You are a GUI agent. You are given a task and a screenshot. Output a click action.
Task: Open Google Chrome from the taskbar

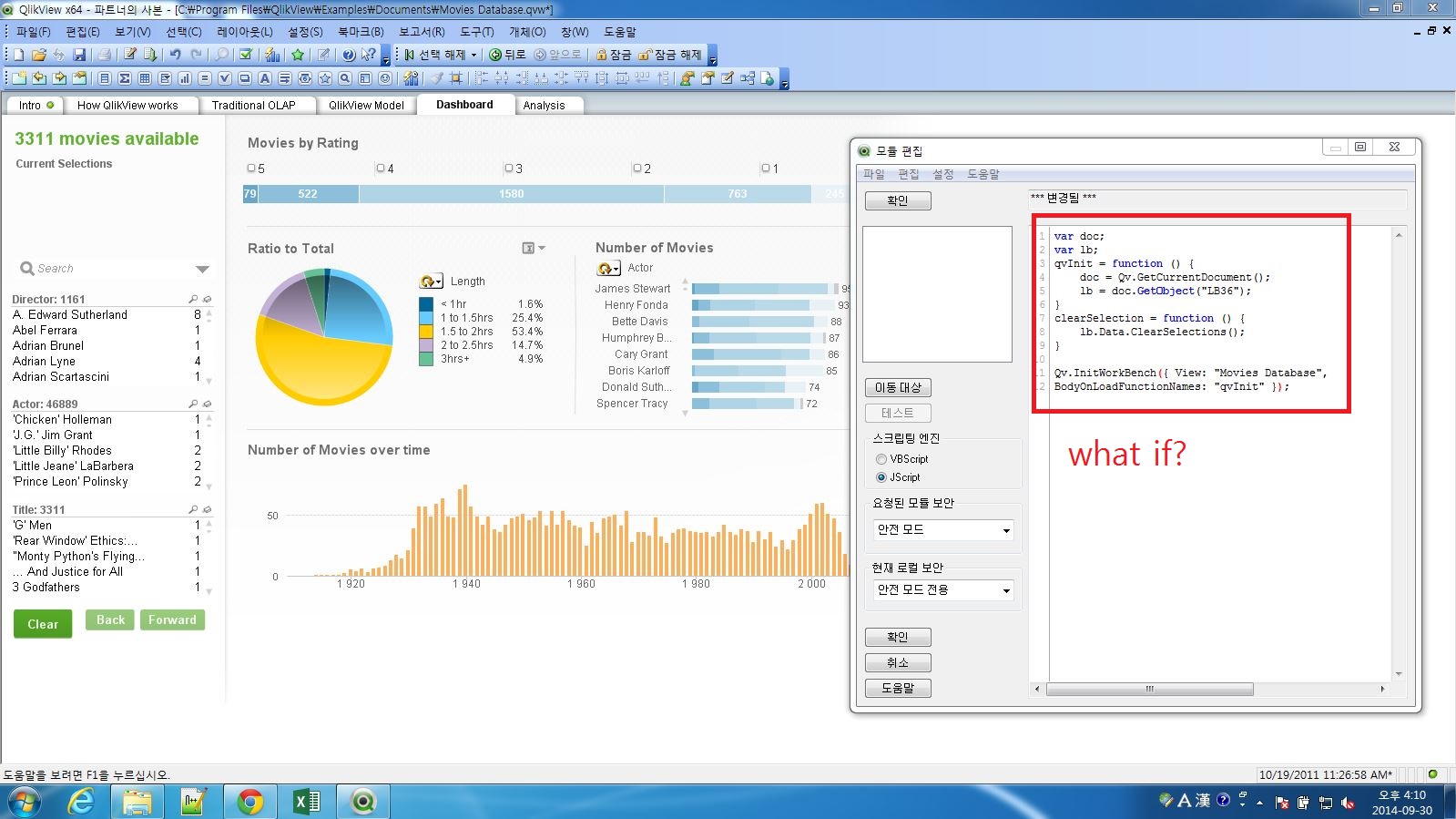coord(249,802)
